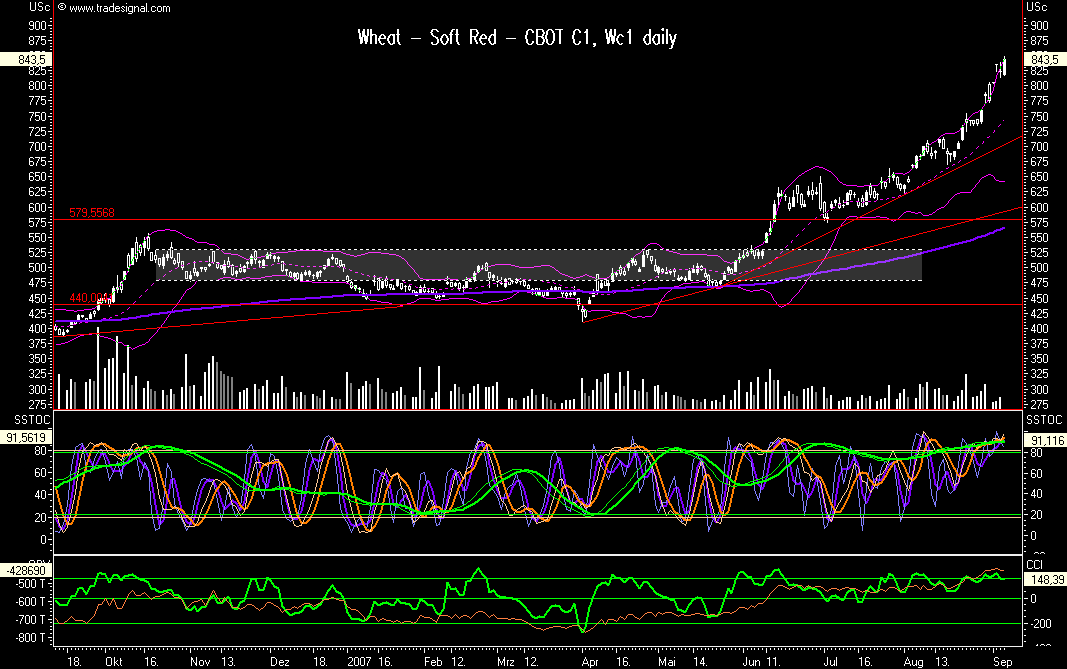The image size is (1067, 669).
Task: Jump to 2007 on the date axis
Action: (358, 661)
